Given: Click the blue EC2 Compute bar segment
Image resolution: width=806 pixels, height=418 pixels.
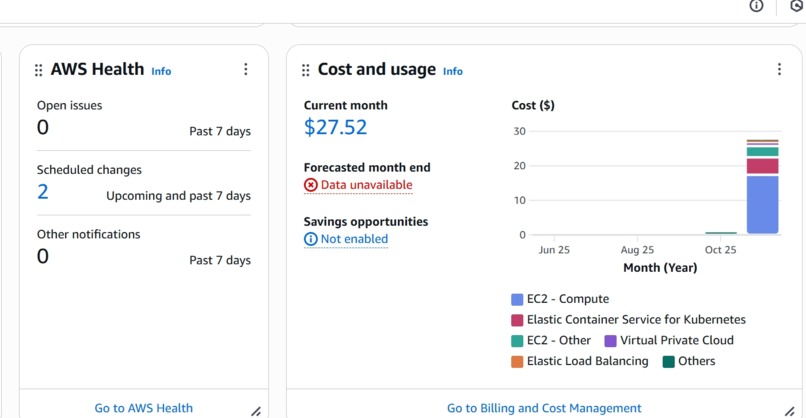Looking at the screenshot, I should (x=762, y=205).
